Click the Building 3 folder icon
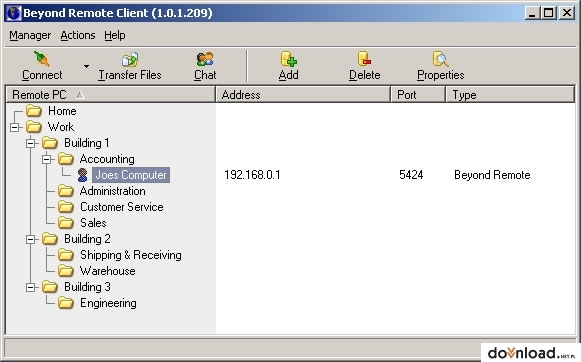Image resolution: width=581 pixels, height=362 pixels. tap(50, 287)
